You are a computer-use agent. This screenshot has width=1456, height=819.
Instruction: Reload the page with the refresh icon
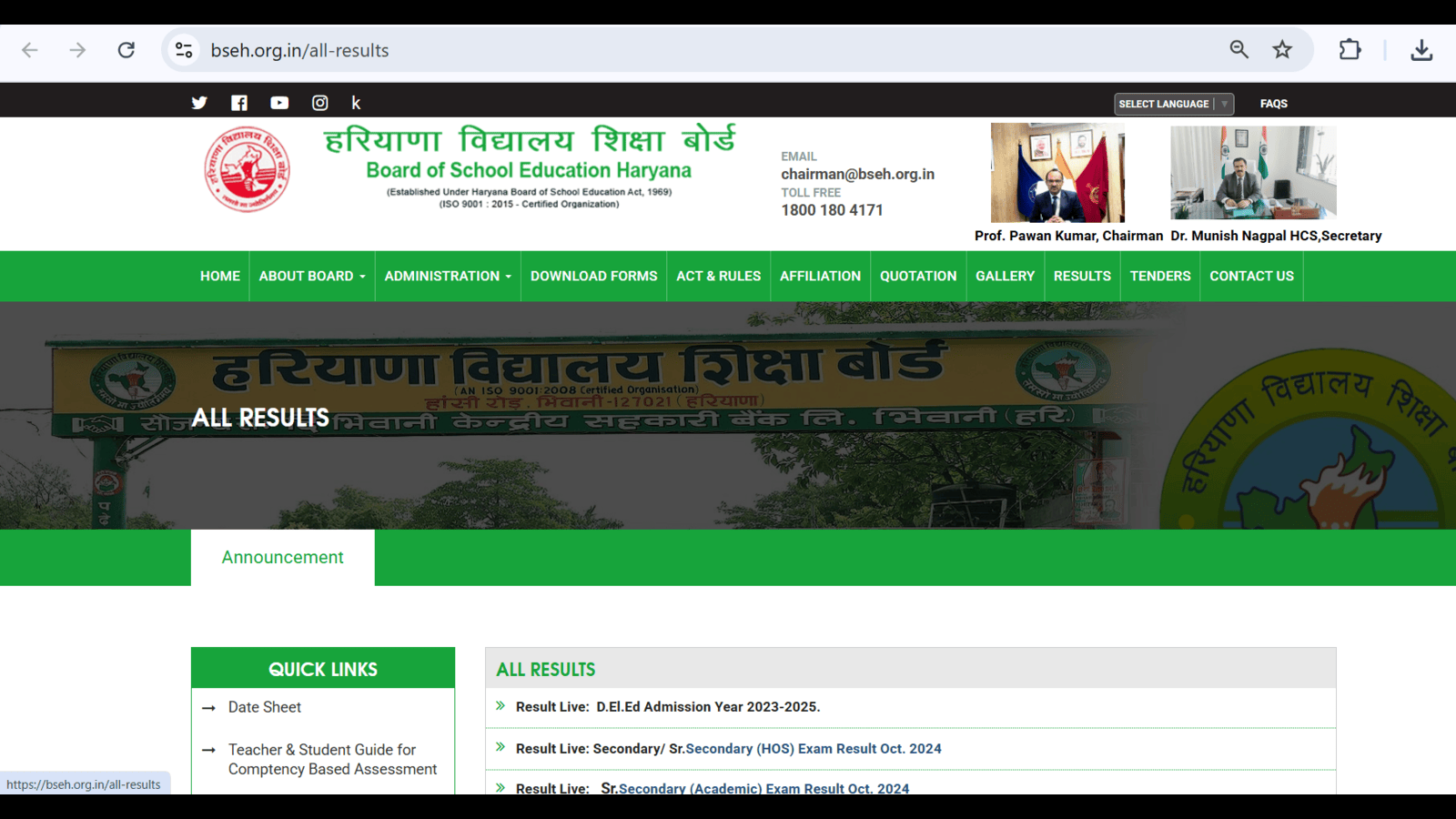point(126,50)
